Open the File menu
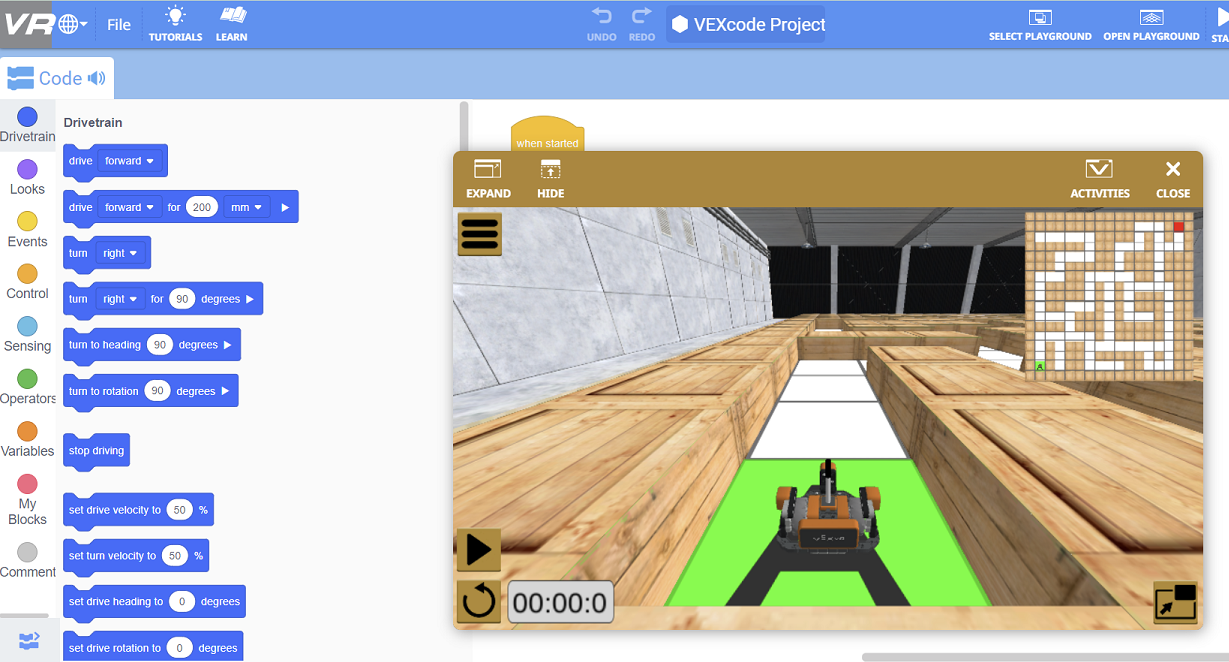Screen dimensions: 1229x662 (x=118, y=25)
